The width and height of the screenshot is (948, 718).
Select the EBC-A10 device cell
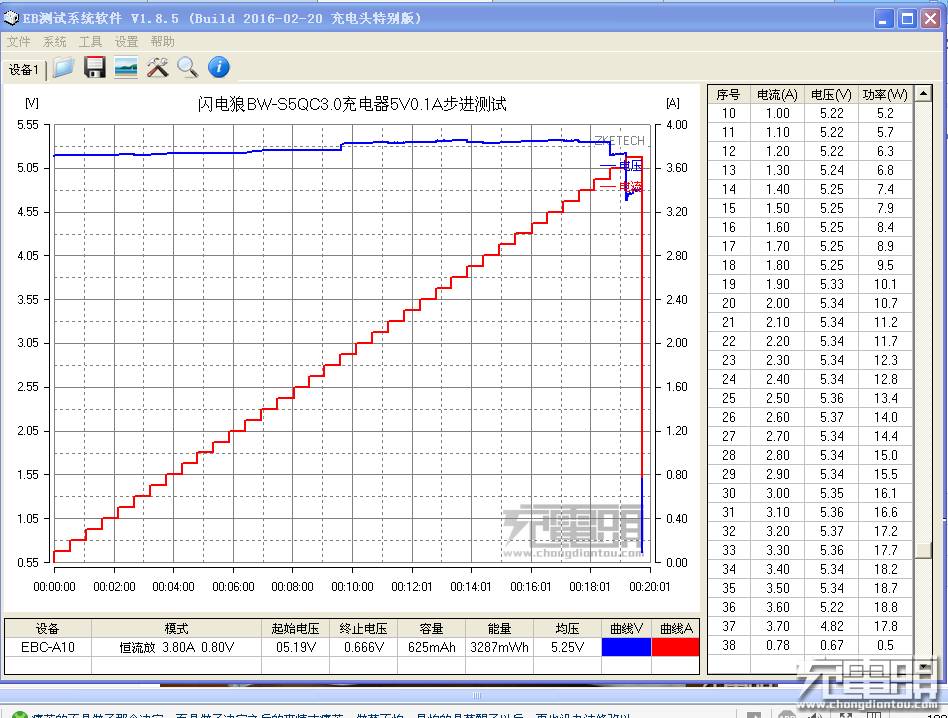(x=48, y=647)
